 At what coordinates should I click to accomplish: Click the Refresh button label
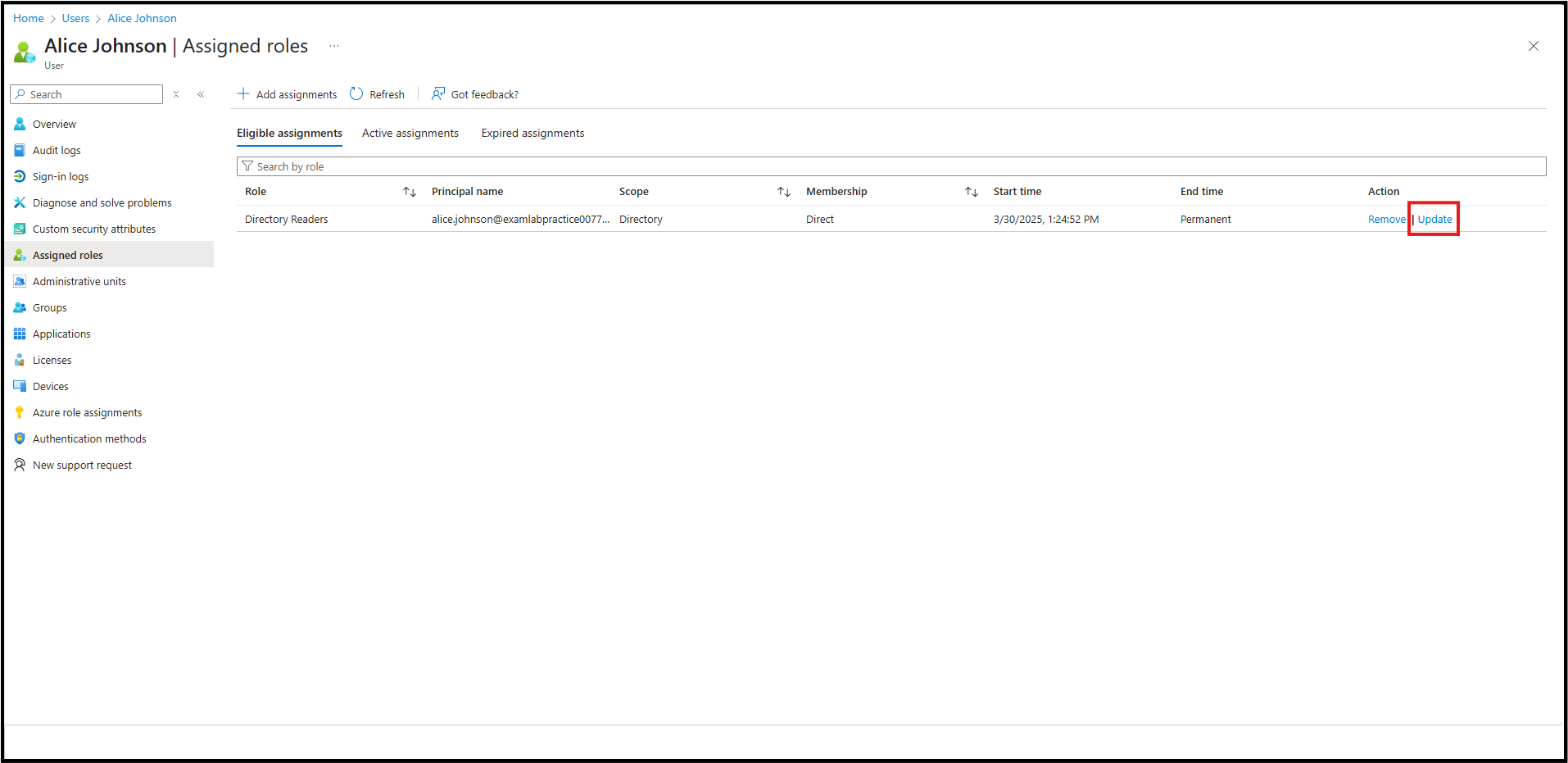coord(387,95)
